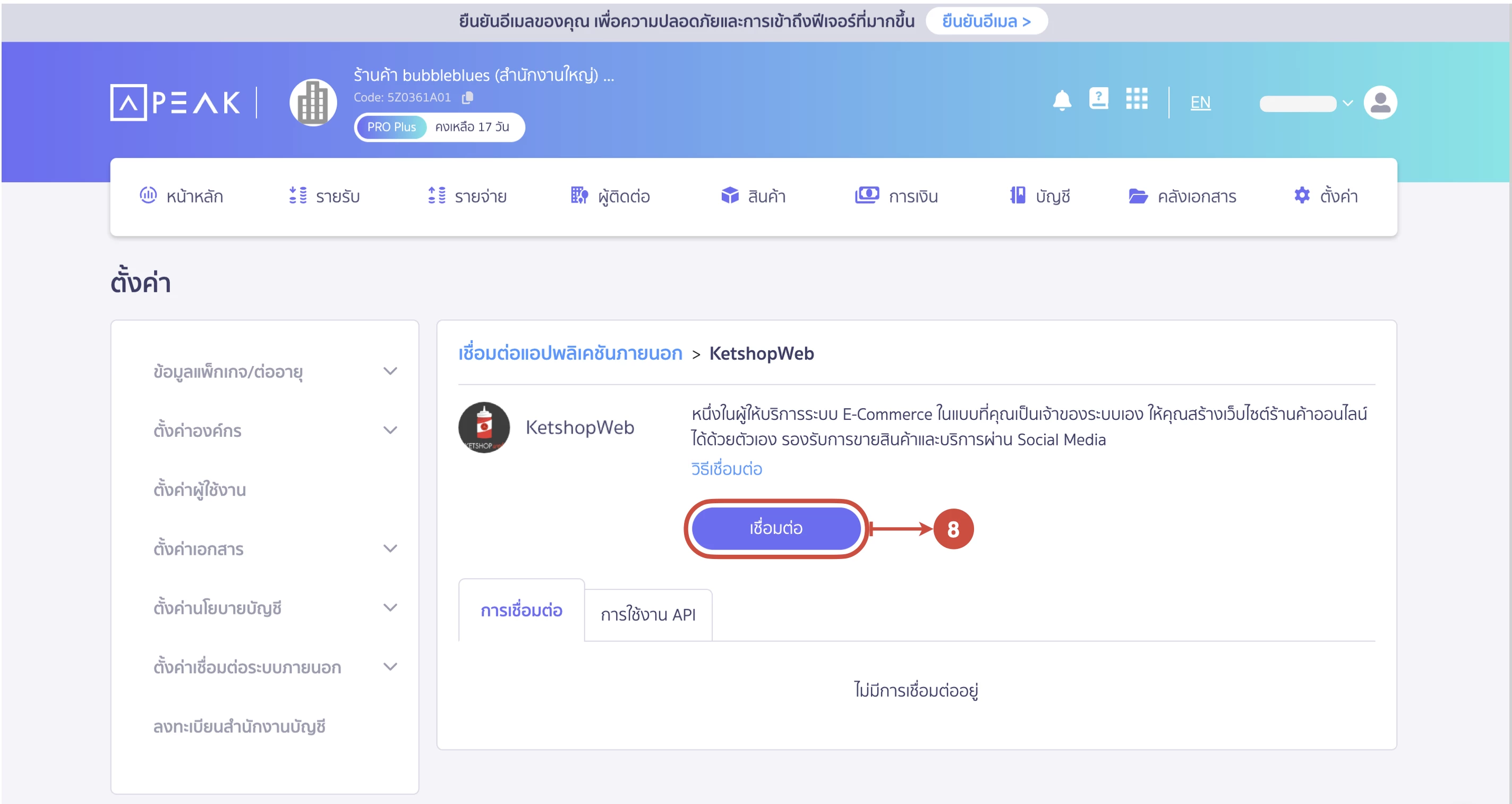Open the วิธีเชื่อมต่อ link
Viewport: 1512px width, 804px height.
click(727, 469)
